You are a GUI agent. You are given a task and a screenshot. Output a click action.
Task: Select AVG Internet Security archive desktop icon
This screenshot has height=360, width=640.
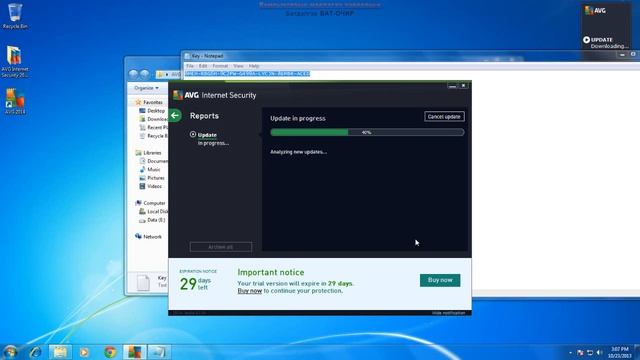tap(15, 62)
